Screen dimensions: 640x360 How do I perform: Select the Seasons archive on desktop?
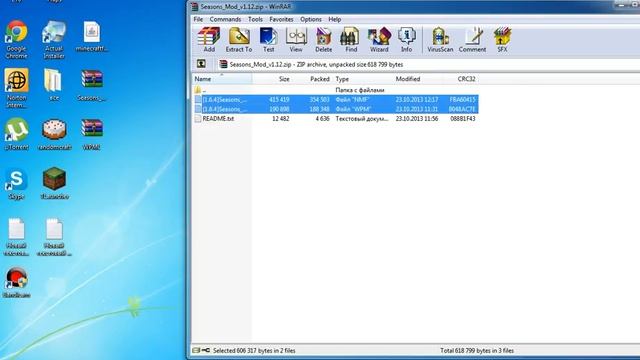tap(92, 85)
